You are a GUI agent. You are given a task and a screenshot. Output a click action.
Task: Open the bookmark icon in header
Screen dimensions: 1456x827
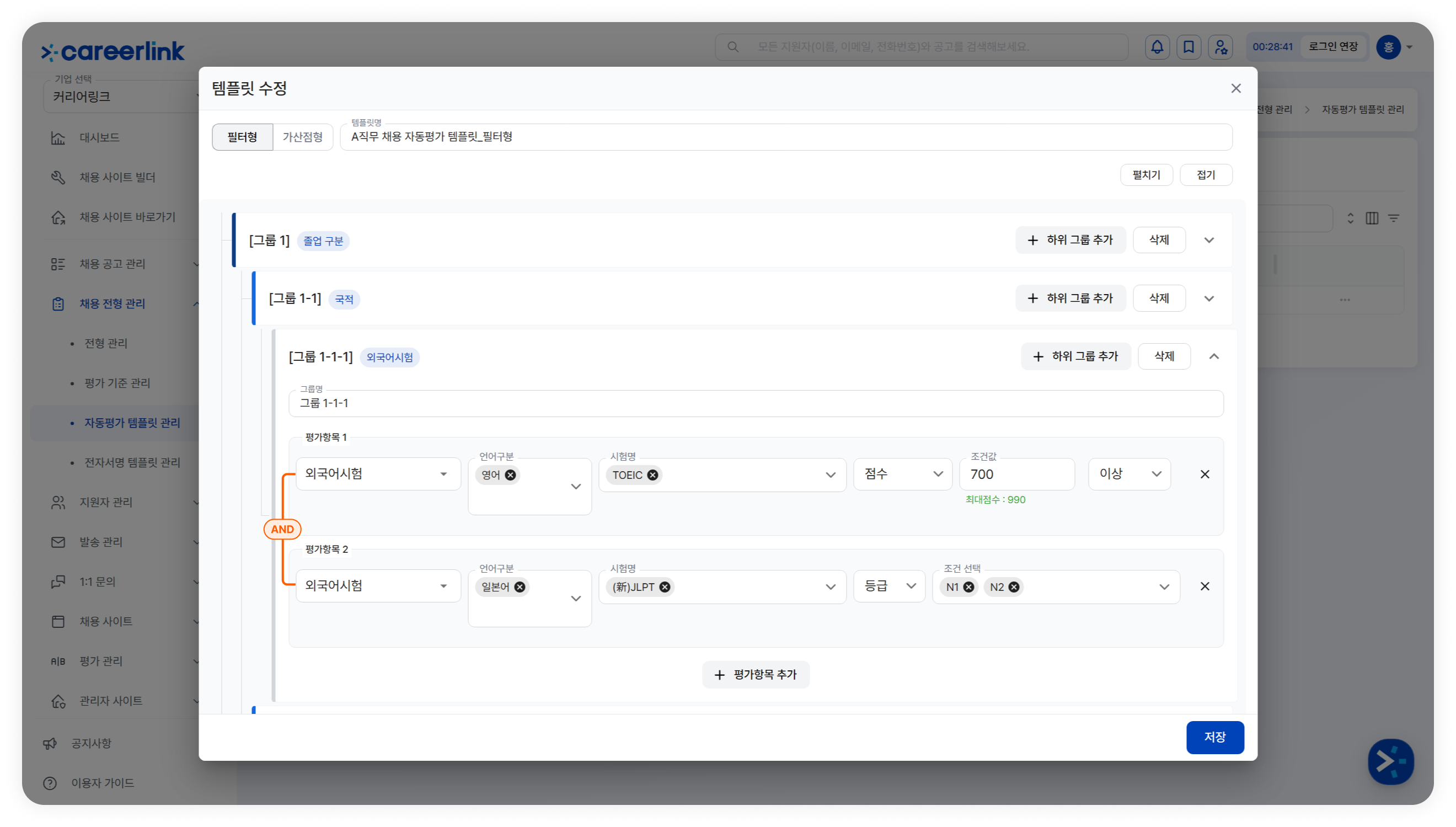[1188, 46]
